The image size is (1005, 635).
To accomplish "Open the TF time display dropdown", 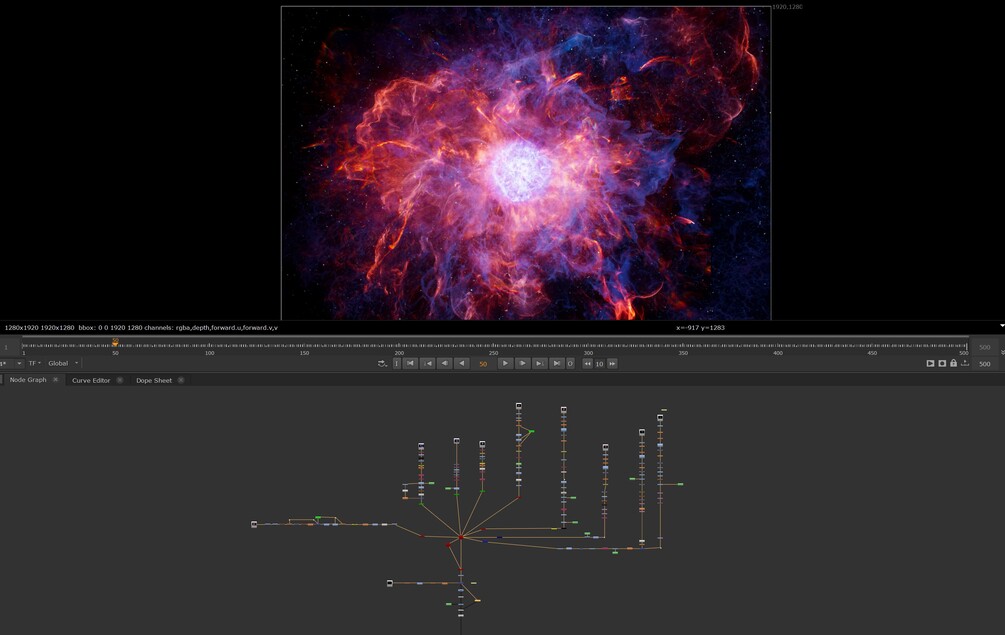I will click(x=34, y=363).
